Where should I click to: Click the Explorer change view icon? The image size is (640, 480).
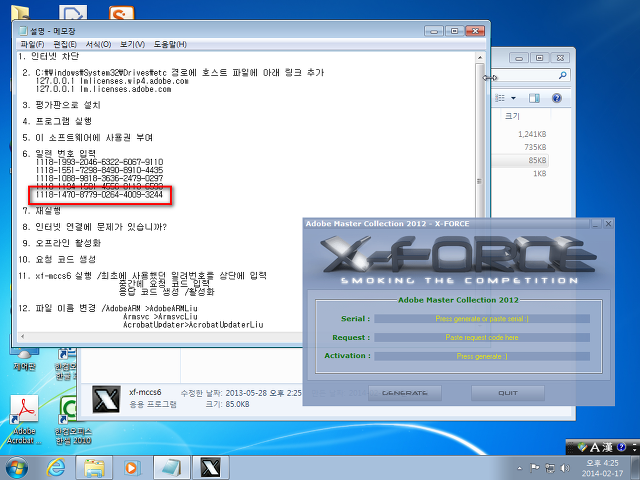tap(500, 98)
